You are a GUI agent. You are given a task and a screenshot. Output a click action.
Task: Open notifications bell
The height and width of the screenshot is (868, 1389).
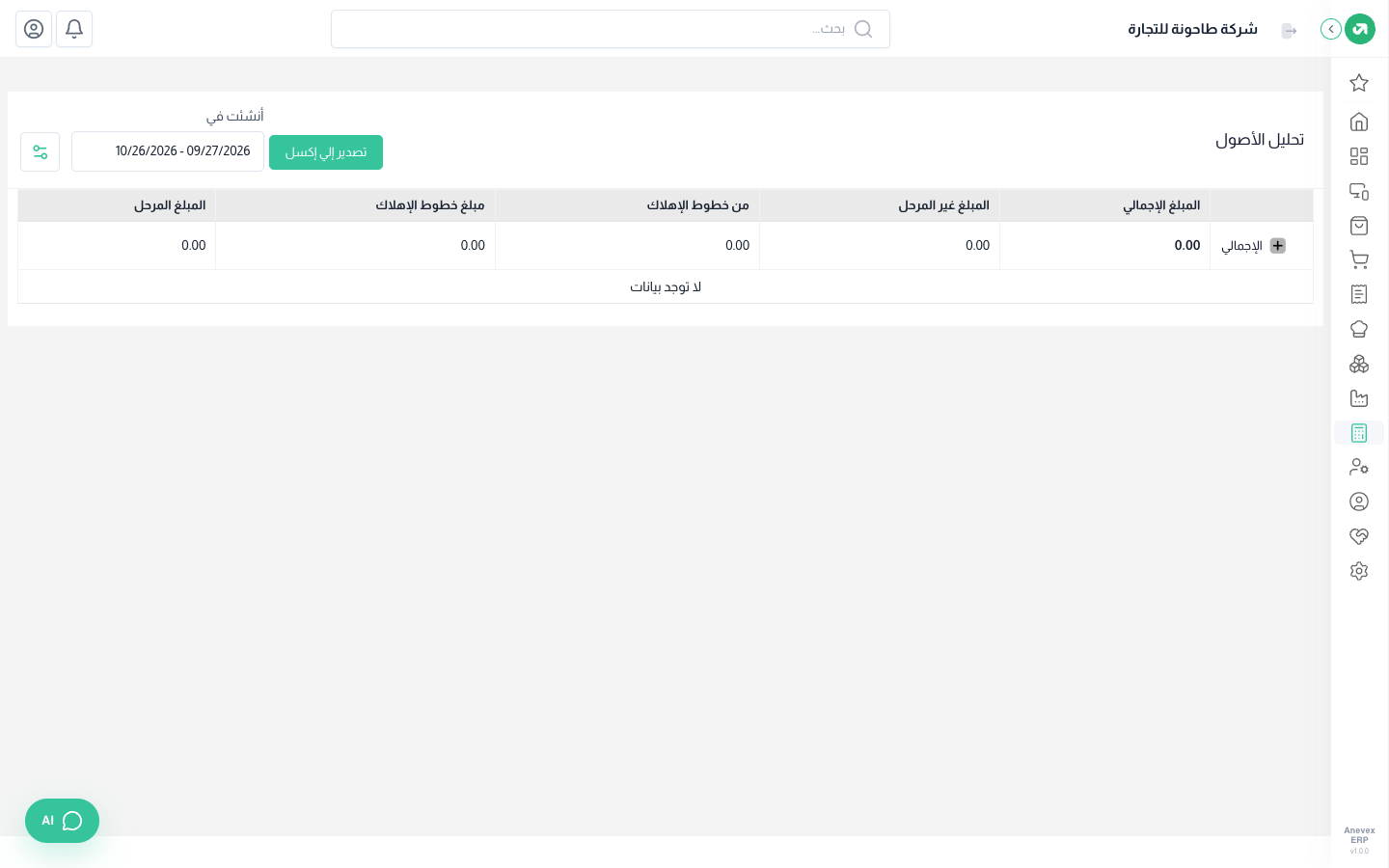pos(74,29)
